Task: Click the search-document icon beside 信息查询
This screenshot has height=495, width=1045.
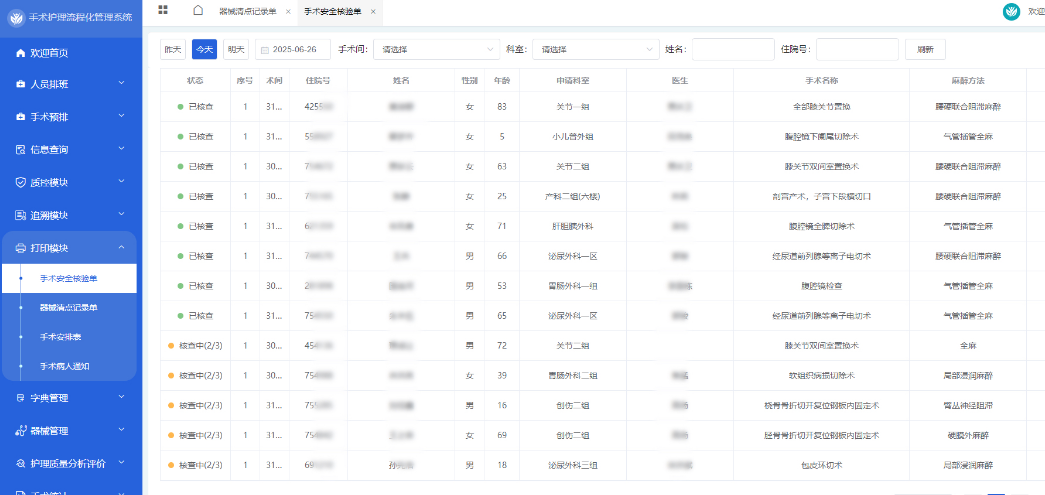Action: coord(20,149)
